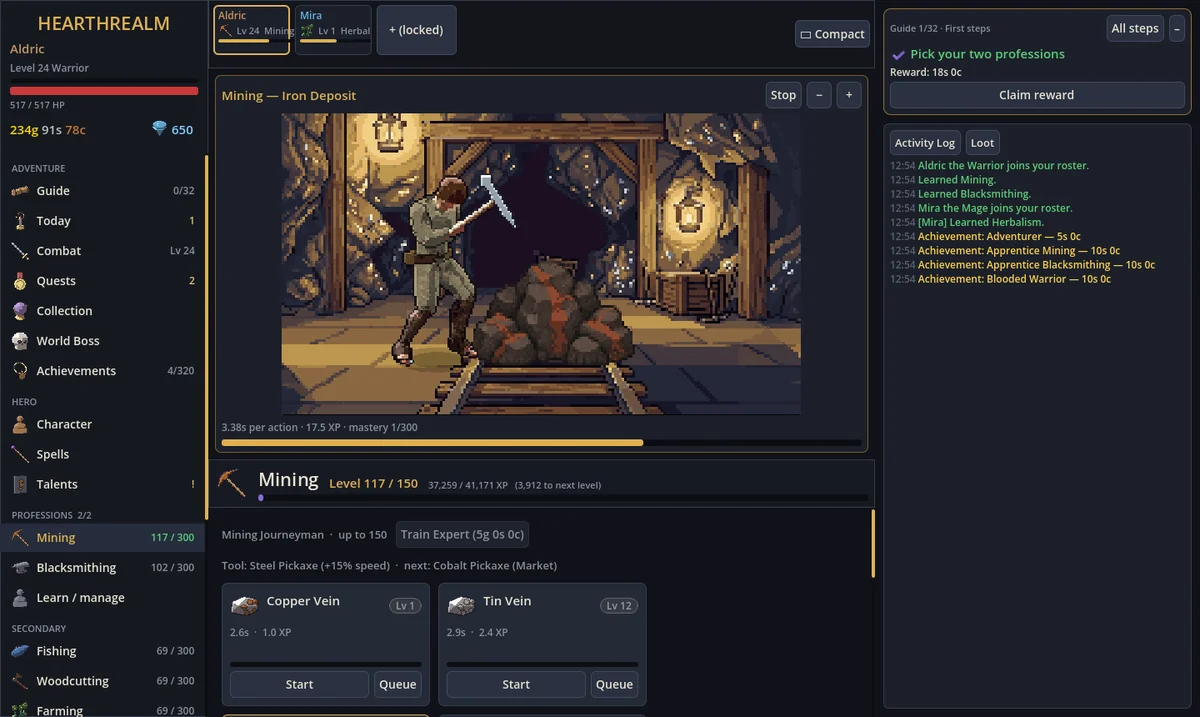1200x717 pixels.
Task: Click log entry Achievement: Blooded Warrior
Action: click(1014, 279)
